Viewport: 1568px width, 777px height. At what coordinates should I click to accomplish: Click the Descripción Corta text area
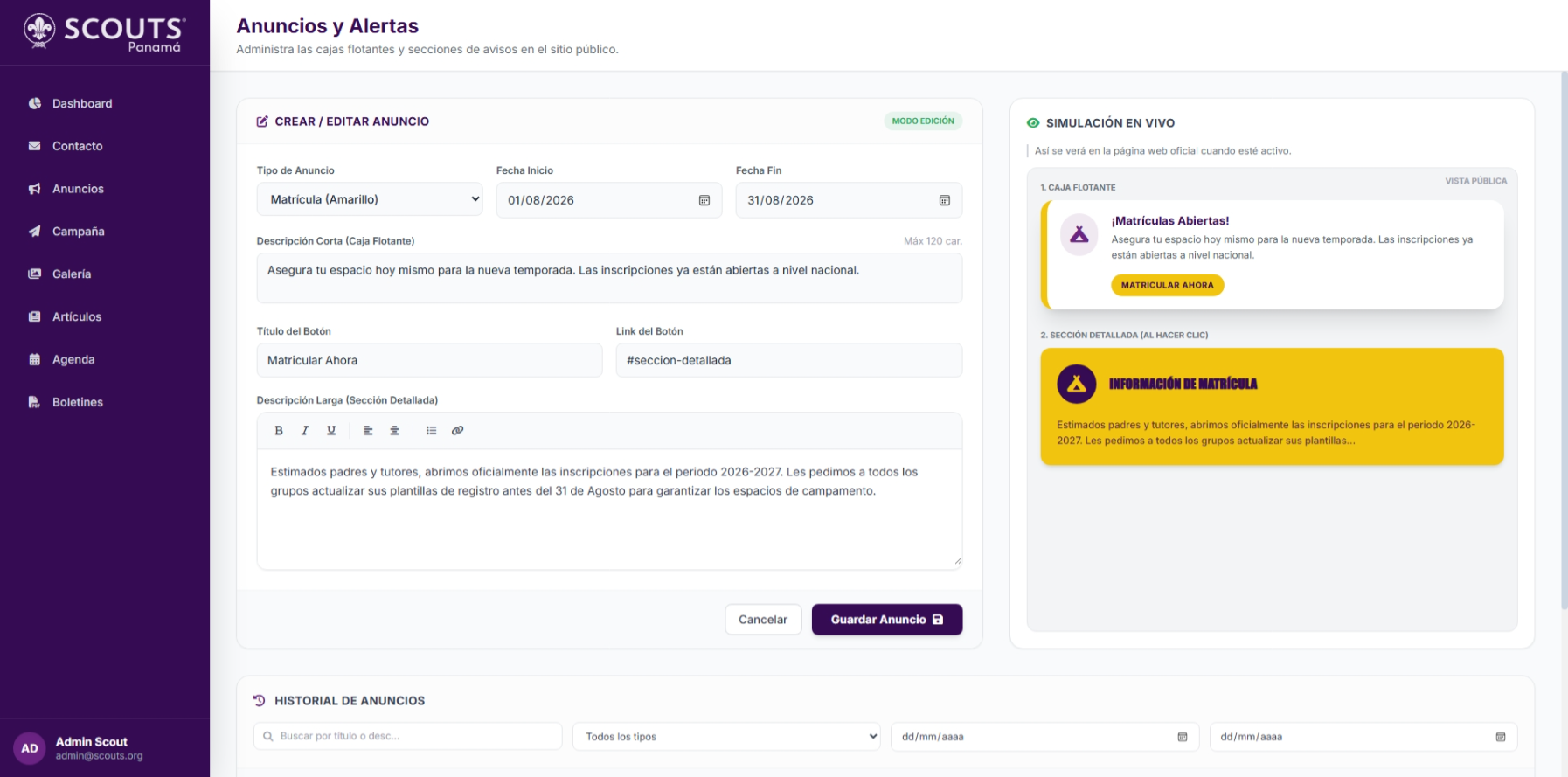pos(609,278)
